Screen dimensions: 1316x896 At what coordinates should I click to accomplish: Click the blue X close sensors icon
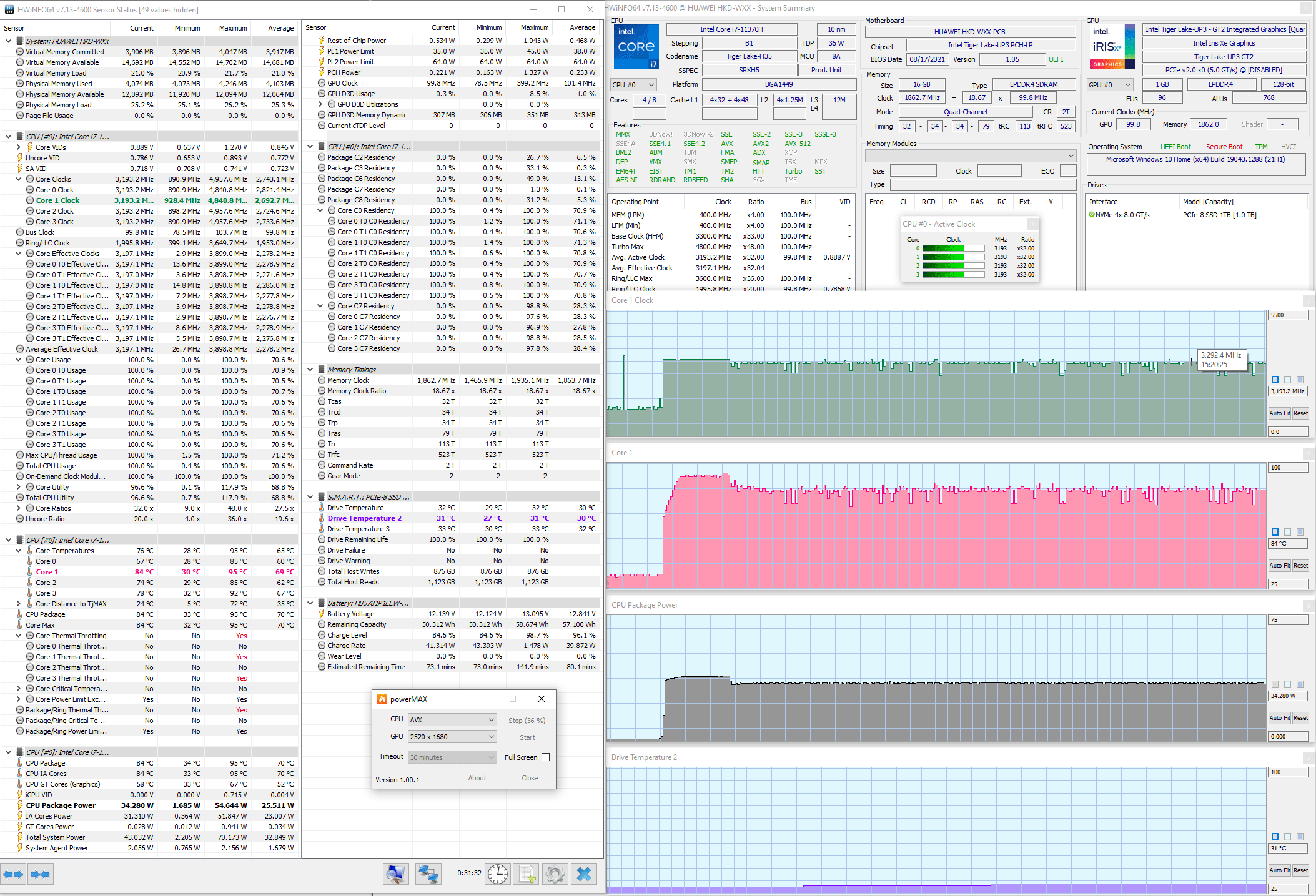point(584,874)
